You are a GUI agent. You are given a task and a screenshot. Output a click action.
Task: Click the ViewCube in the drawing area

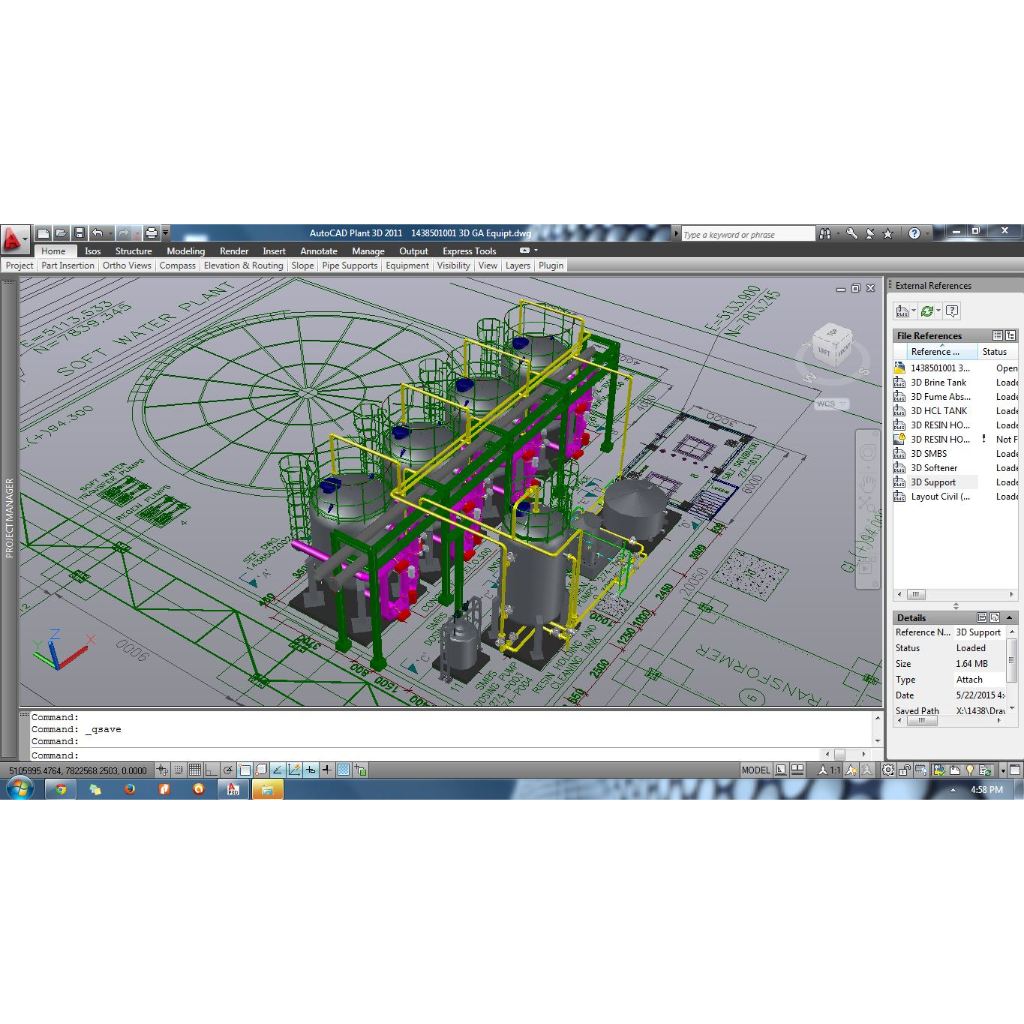coord(832,345)
